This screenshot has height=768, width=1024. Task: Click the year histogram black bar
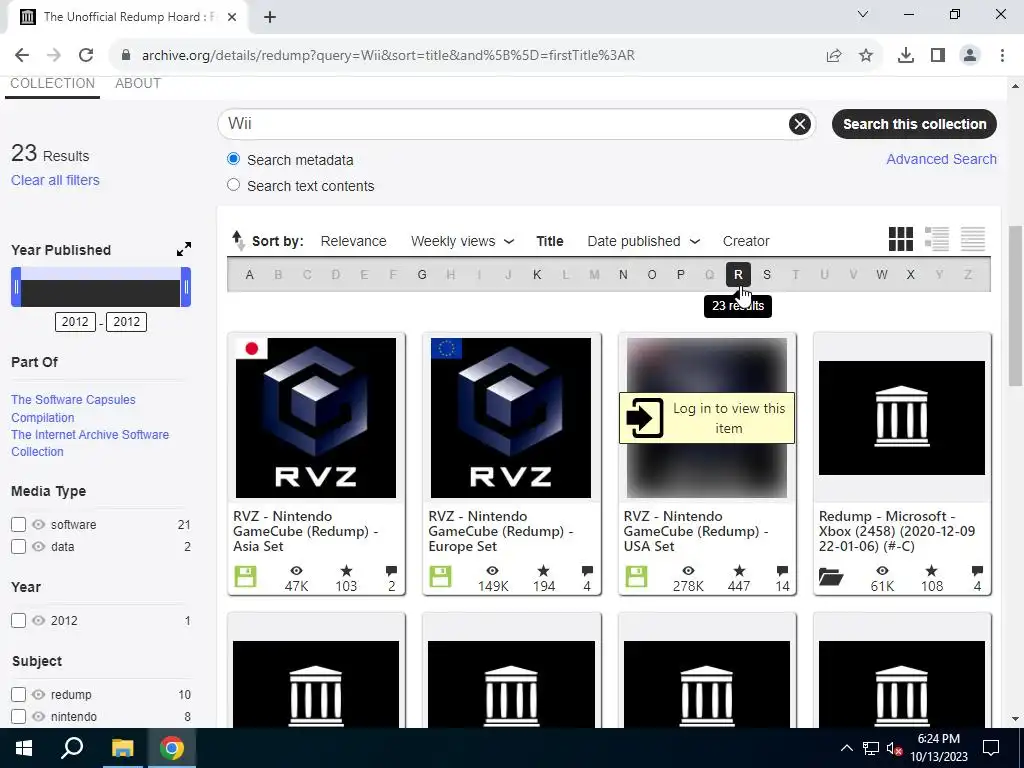(101, 293)
